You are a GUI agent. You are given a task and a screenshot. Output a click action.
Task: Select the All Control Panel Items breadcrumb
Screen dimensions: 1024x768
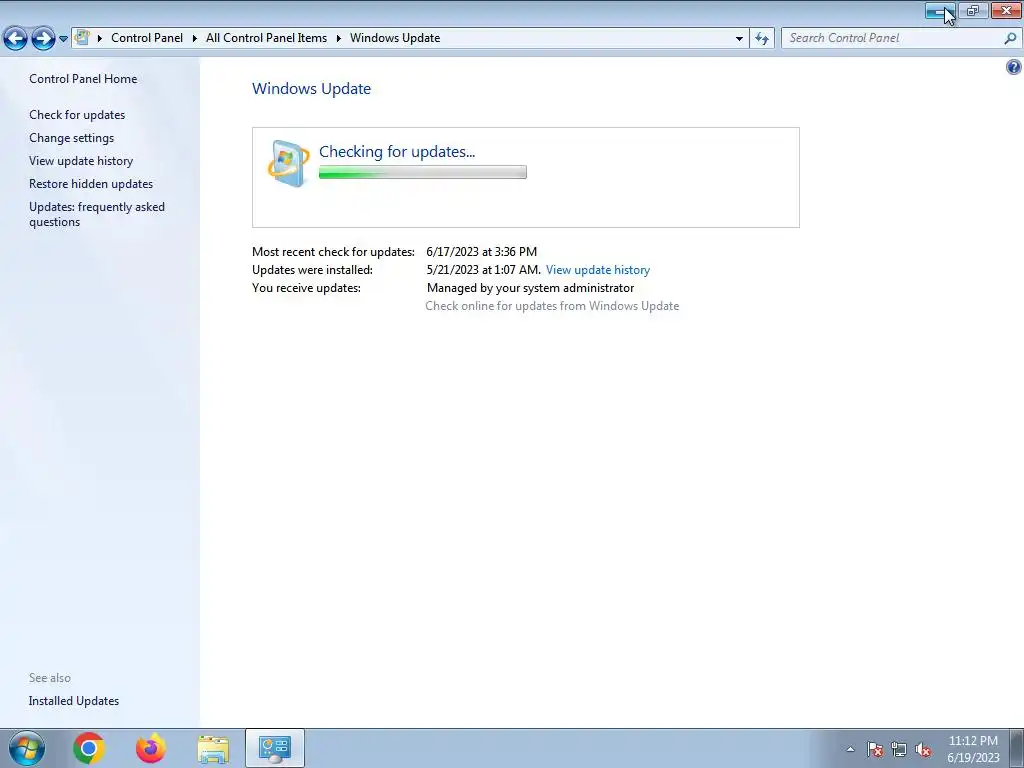(266, 38)
